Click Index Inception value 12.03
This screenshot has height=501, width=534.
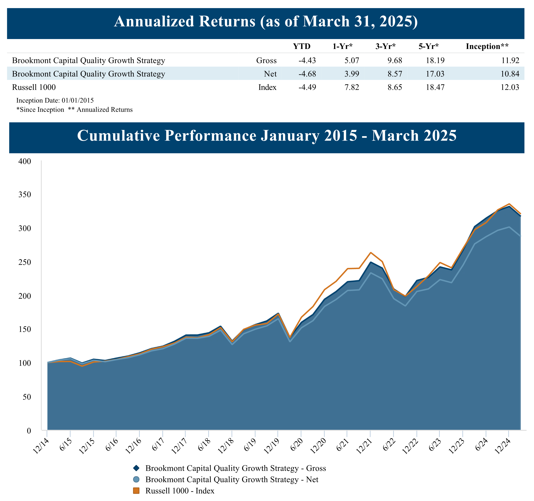(x=510, y=87)
